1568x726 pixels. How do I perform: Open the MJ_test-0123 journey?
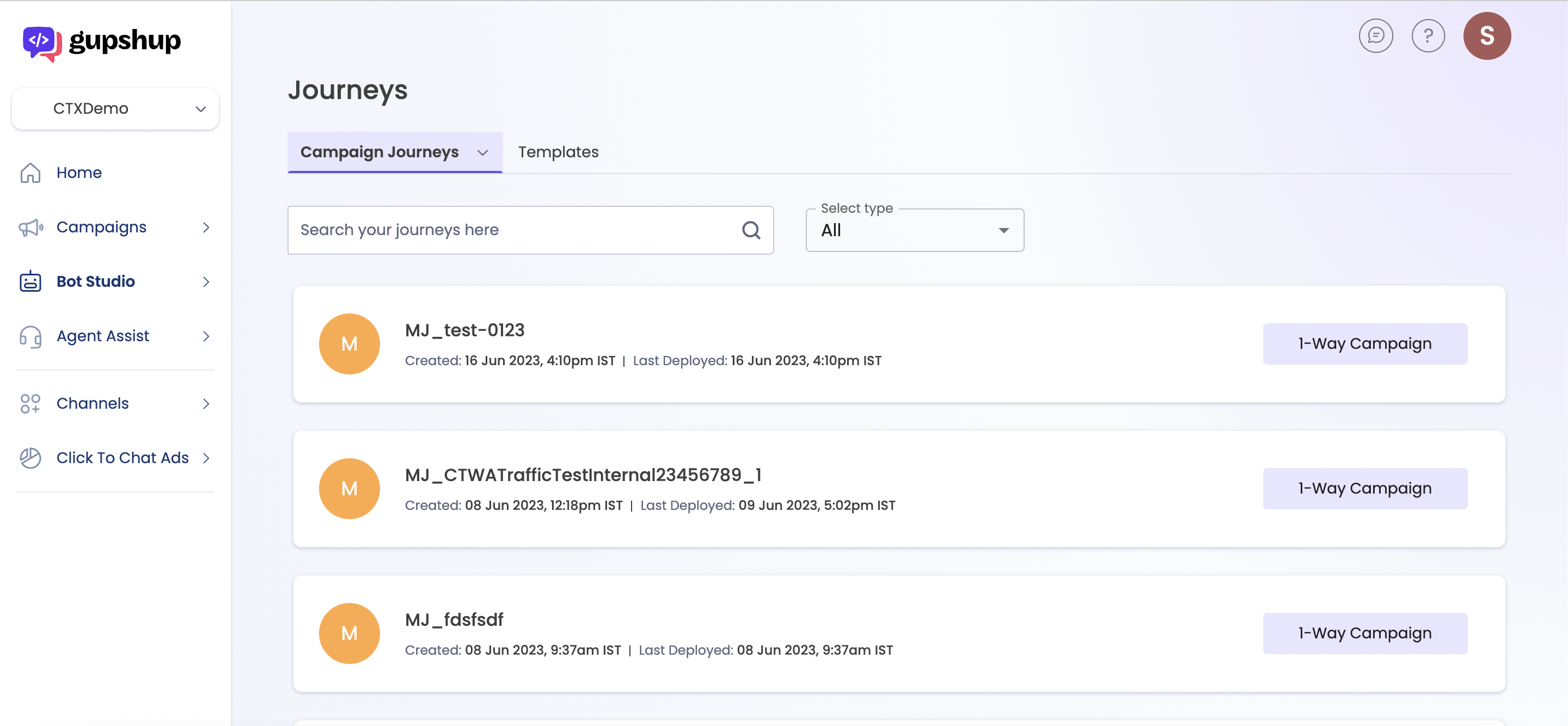point(464,330)
